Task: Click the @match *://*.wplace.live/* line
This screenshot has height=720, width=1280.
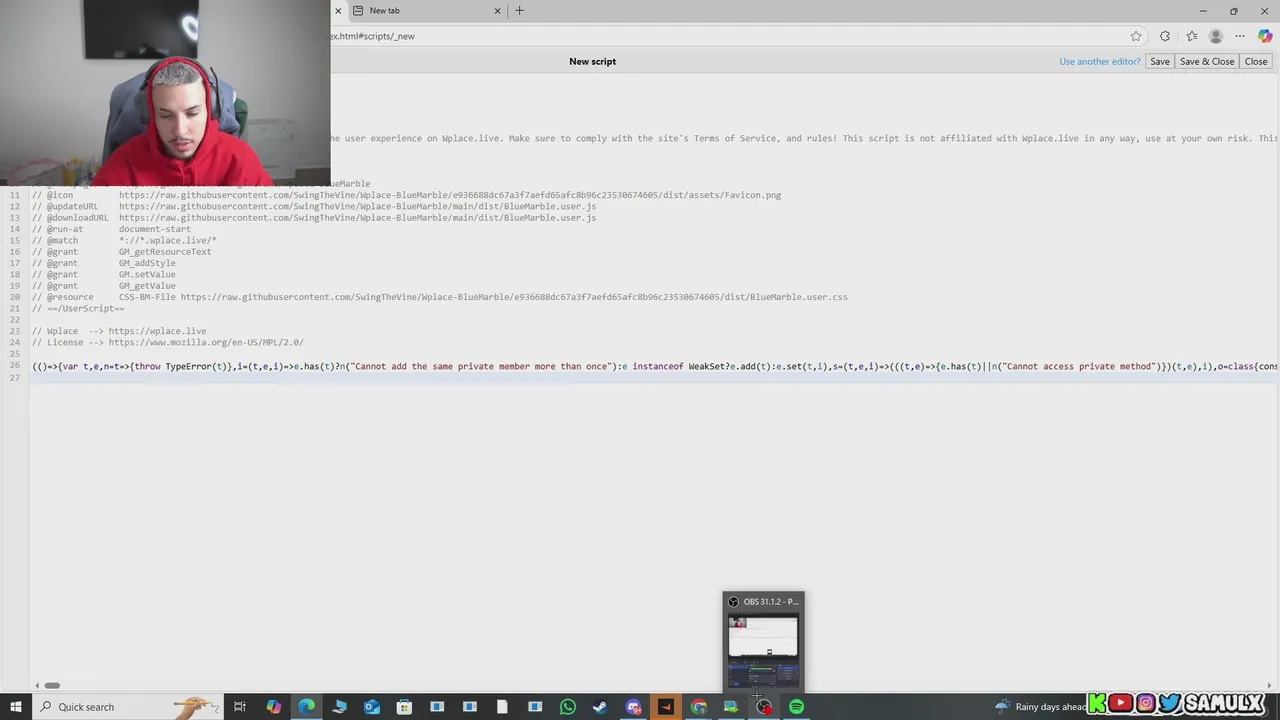Action: pos(124,240)
